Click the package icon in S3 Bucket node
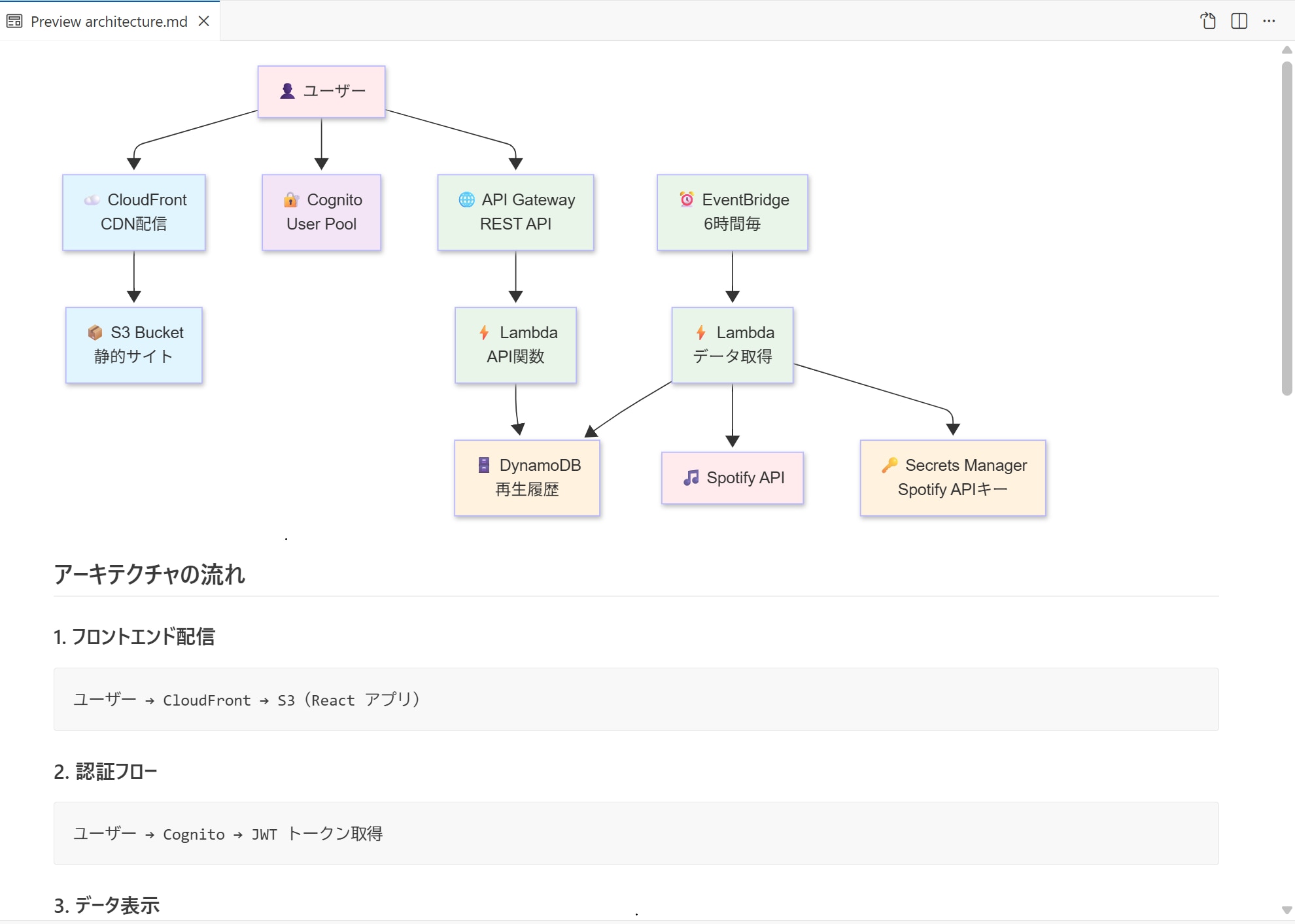Viewport: 1295px width, 924px height. tap(95, 332)
